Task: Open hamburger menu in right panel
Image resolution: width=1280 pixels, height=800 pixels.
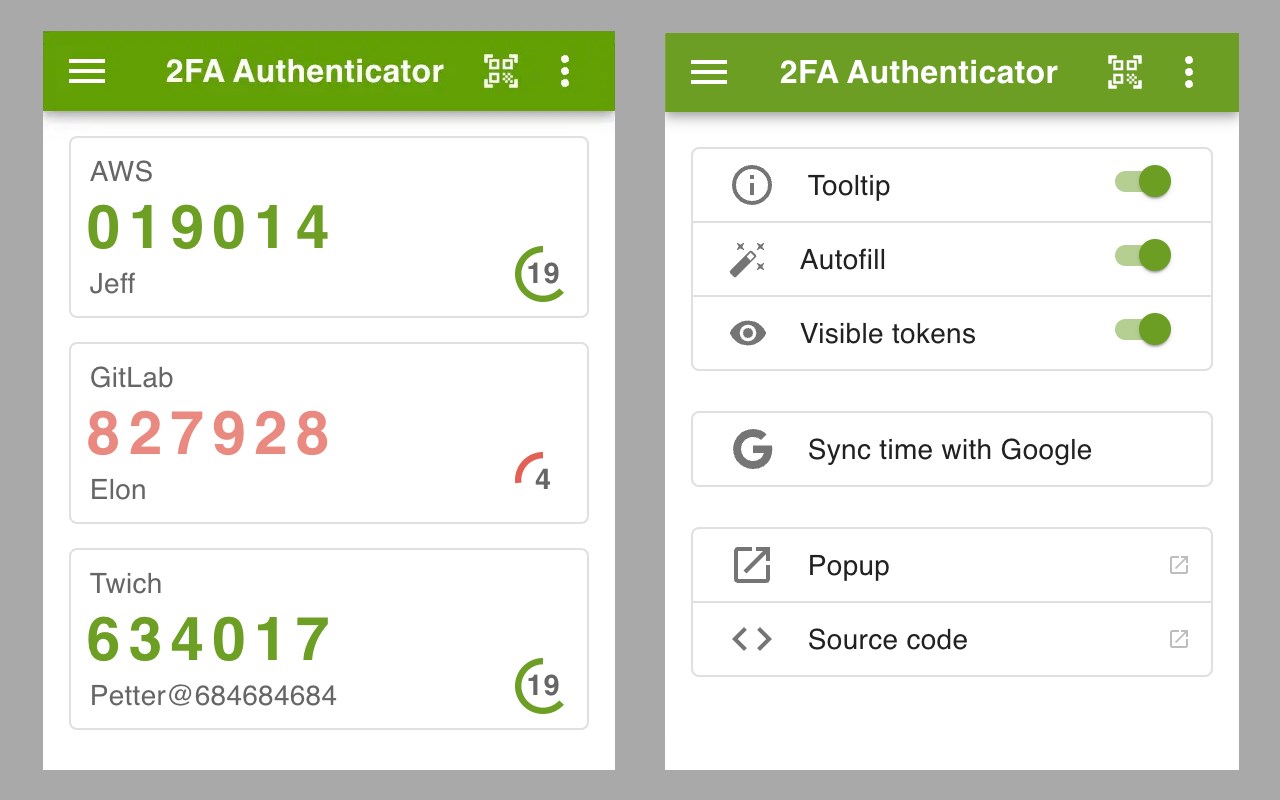Action: pos(709,72)
